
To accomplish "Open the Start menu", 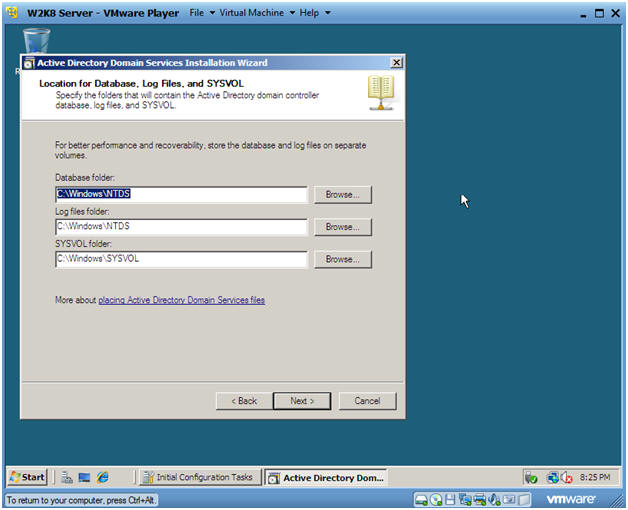I will 27,477.
